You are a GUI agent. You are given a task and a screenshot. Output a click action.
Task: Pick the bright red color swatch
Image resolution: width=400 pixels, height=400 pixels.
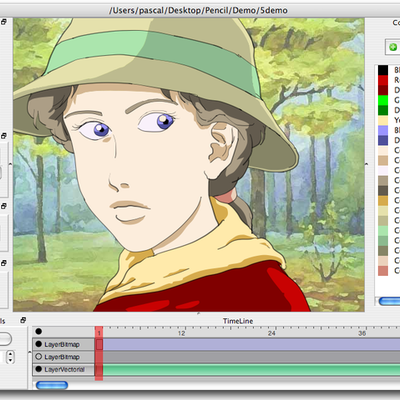click(383, 80)
